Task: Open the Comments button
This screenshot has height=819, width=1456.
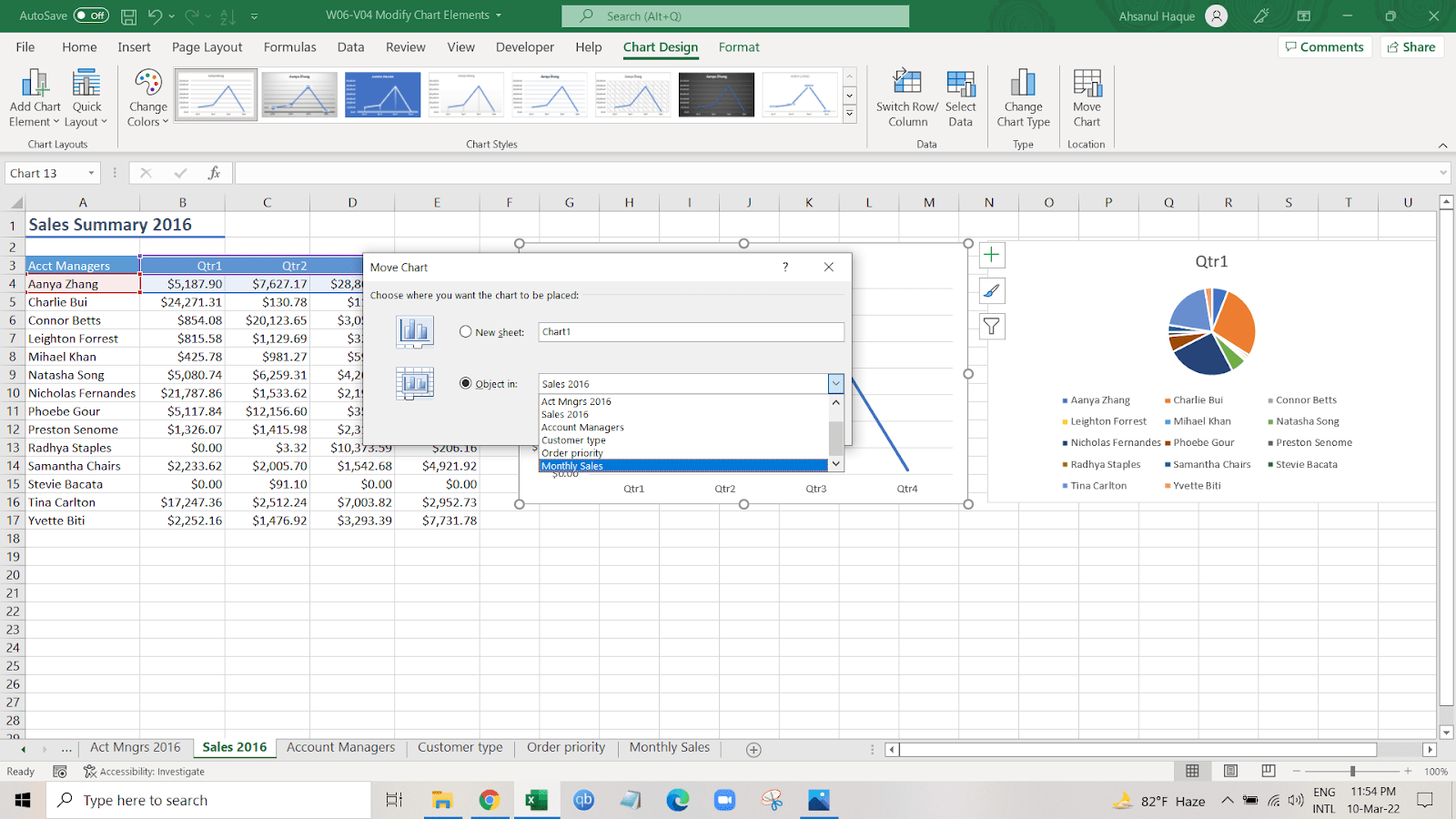Action: click(1324, 47)
